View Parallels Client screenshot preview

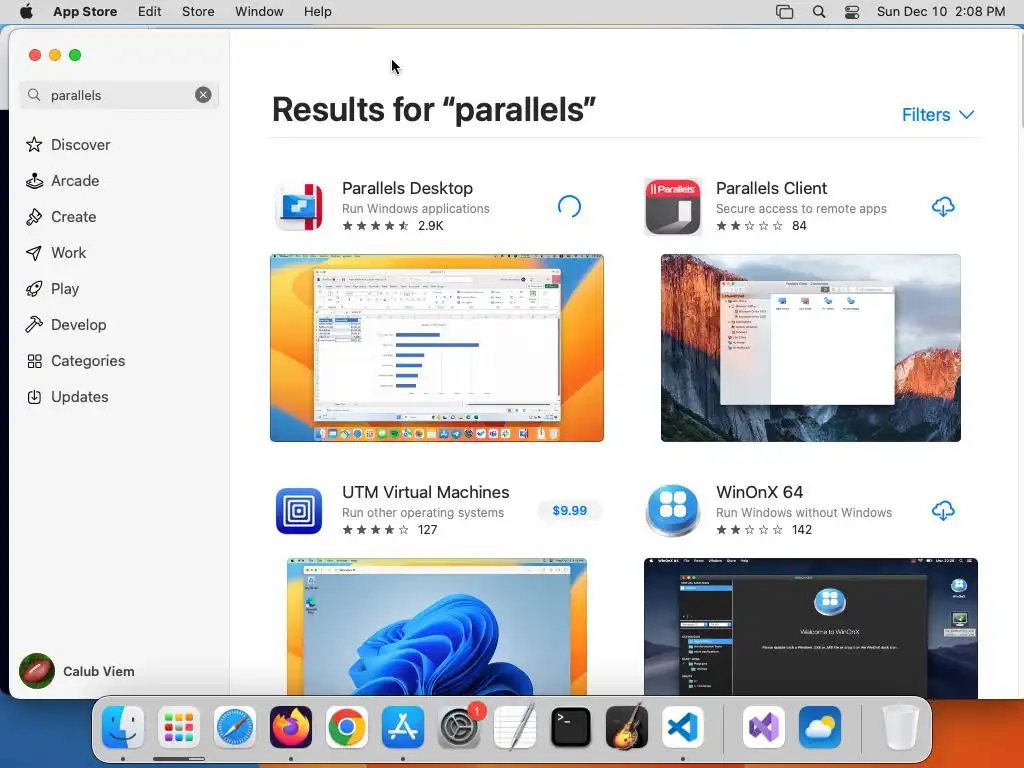[x=810, y=348]
